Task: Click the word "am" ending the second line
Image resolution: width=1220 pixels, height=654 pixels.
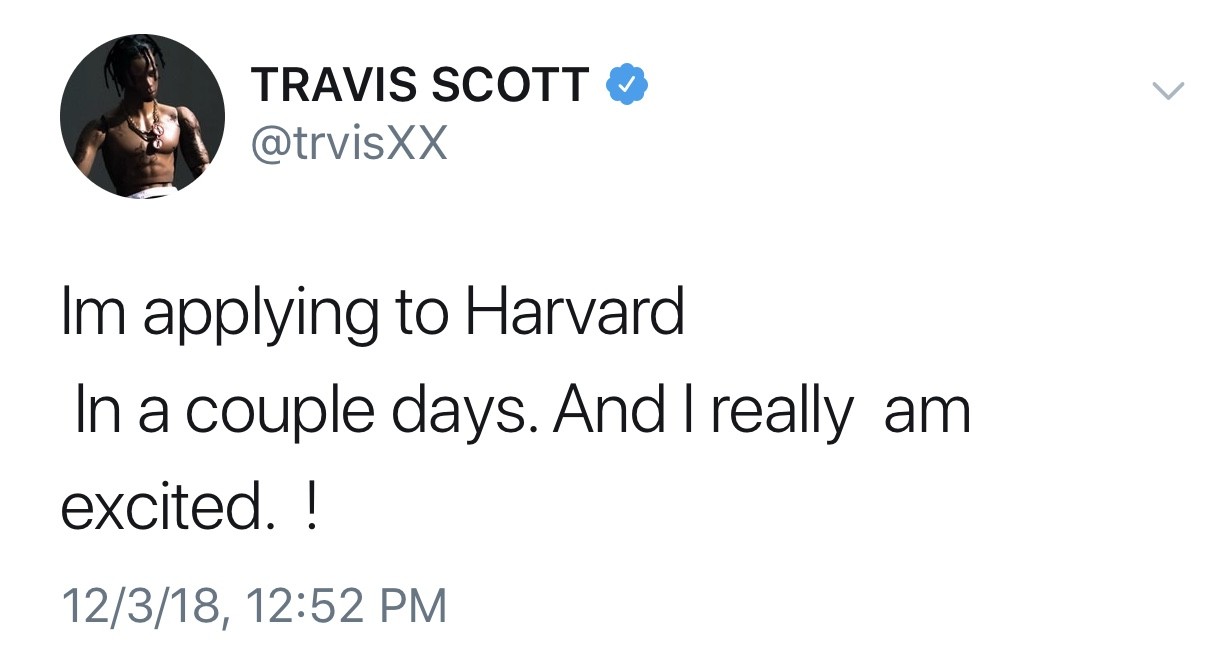Action: click(x=927, y=413)
